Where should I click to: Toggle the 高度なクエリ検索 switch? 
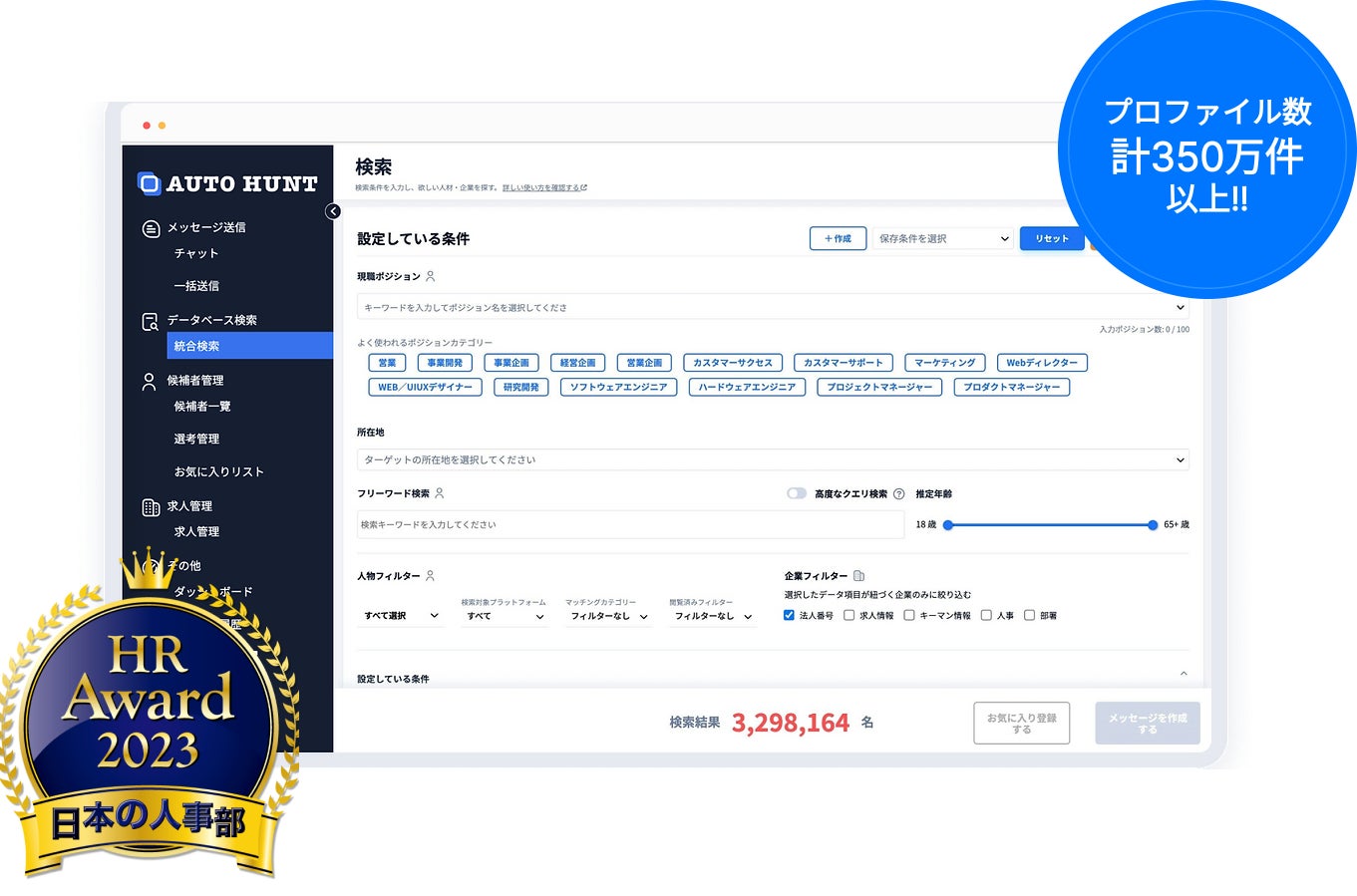coord(796,493)
